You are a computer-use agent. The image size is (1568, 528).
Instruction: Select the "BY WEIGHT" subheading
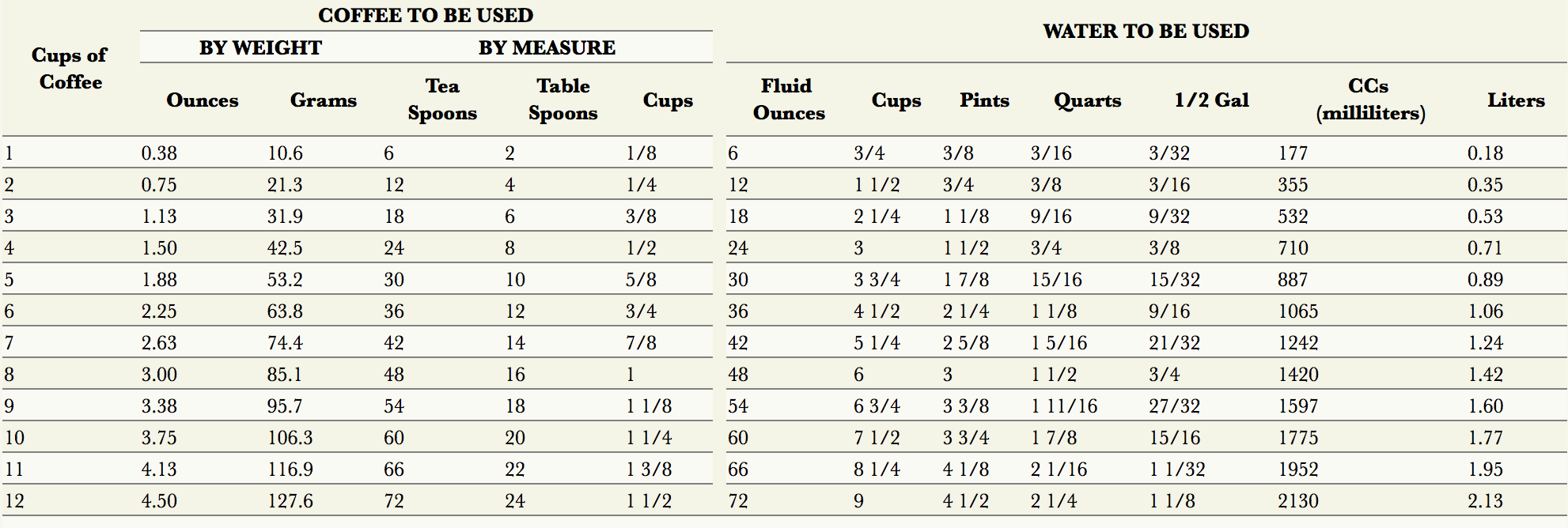pos(260,47)
